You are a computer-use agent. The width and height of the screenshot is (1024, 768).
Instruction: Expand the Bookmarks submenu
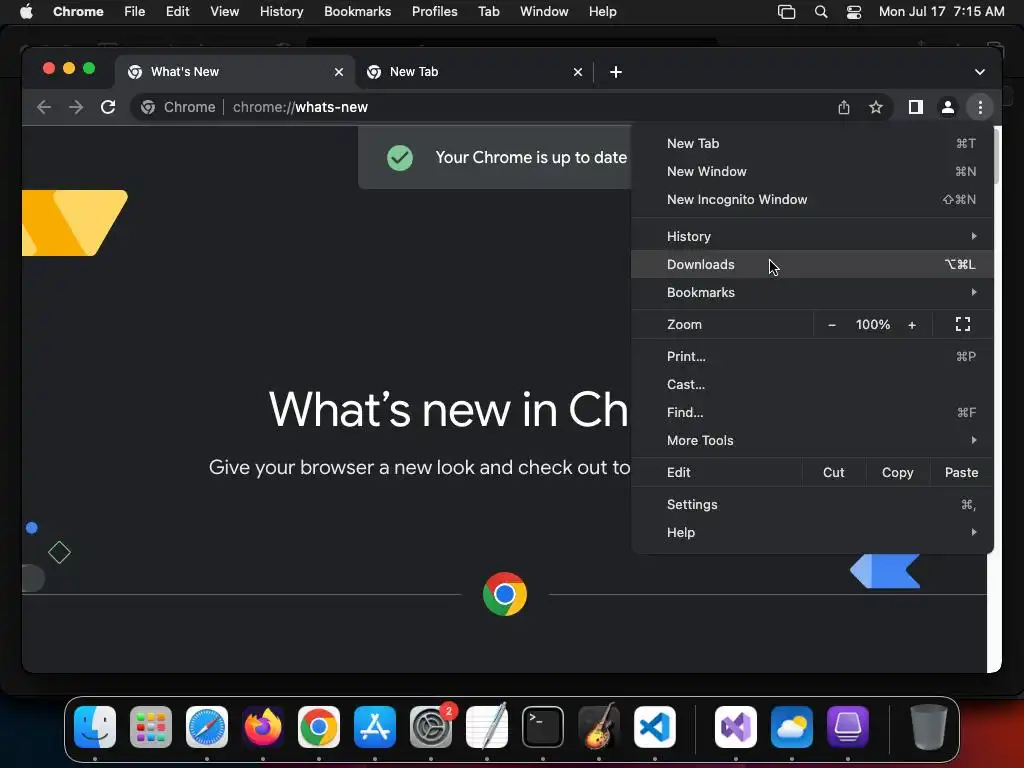(812, 293)
